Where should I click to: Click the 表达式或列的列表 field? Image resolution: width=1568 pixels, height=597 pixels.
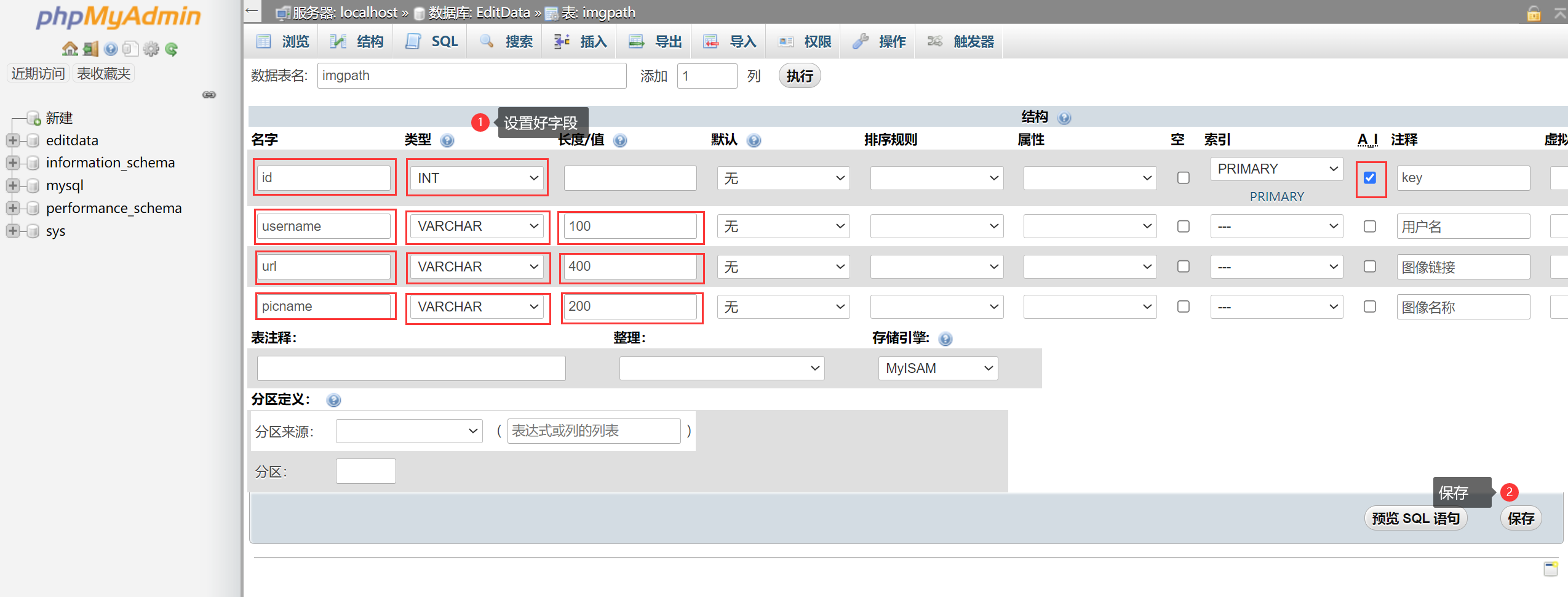594,431
